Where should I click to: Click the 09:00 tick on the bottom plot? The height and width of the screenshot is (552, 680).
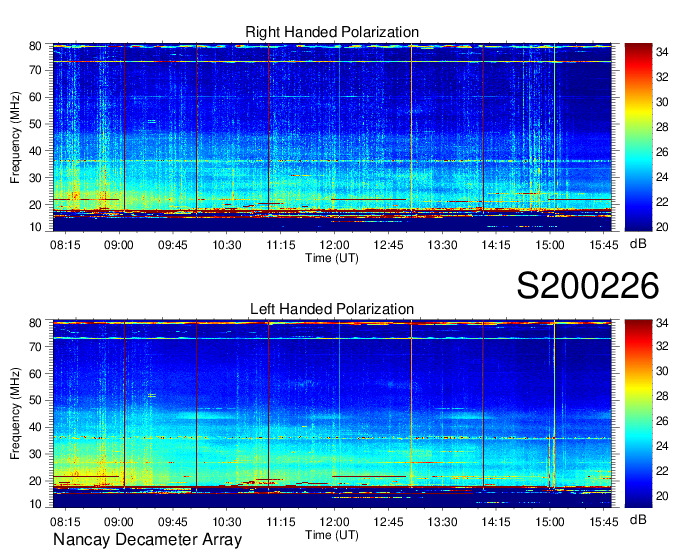tap(119, 522)
